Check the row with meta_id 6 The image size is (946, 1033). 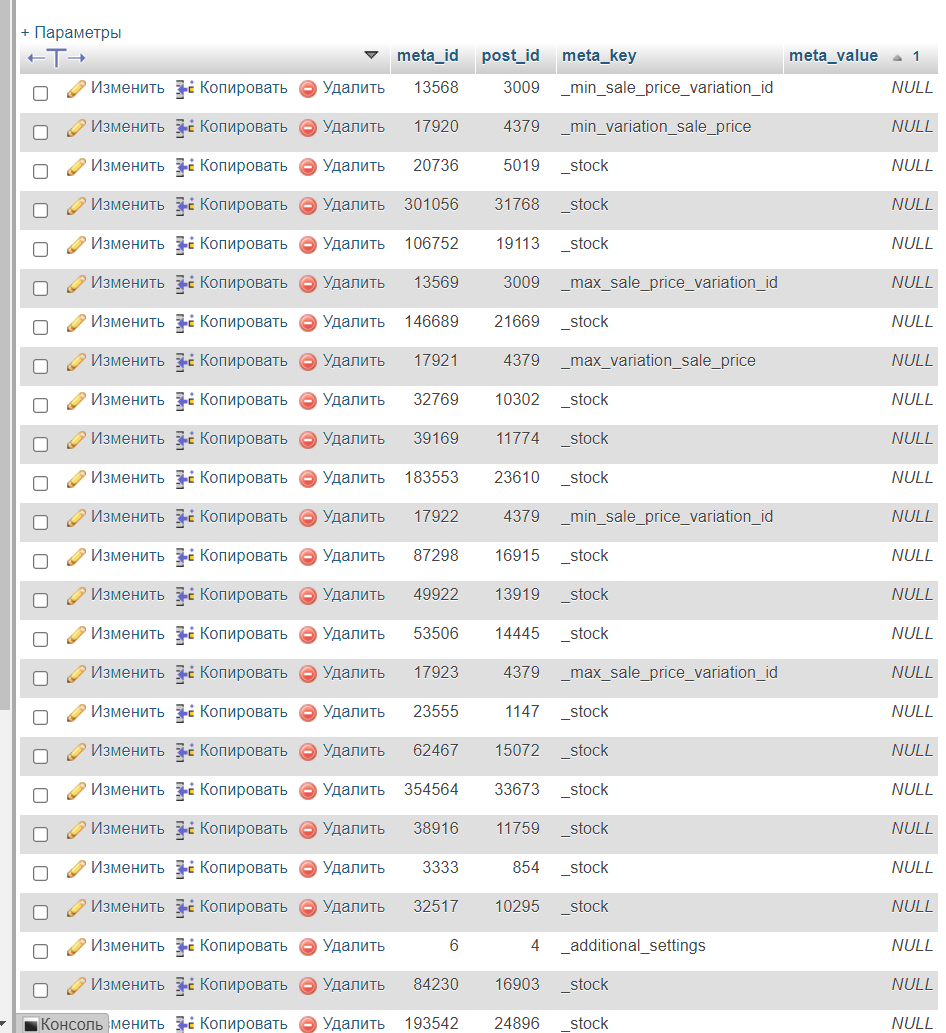point(41,951)
